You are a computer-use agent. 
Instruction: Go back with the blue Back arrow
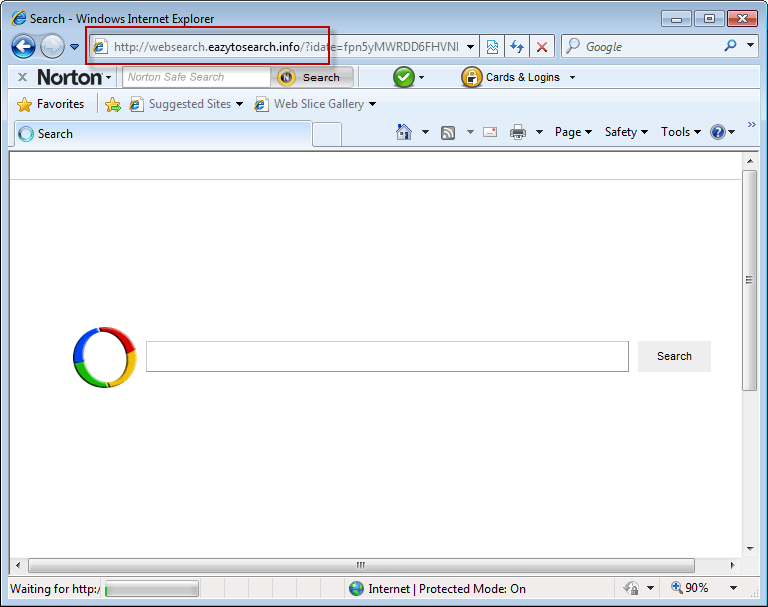23,47
